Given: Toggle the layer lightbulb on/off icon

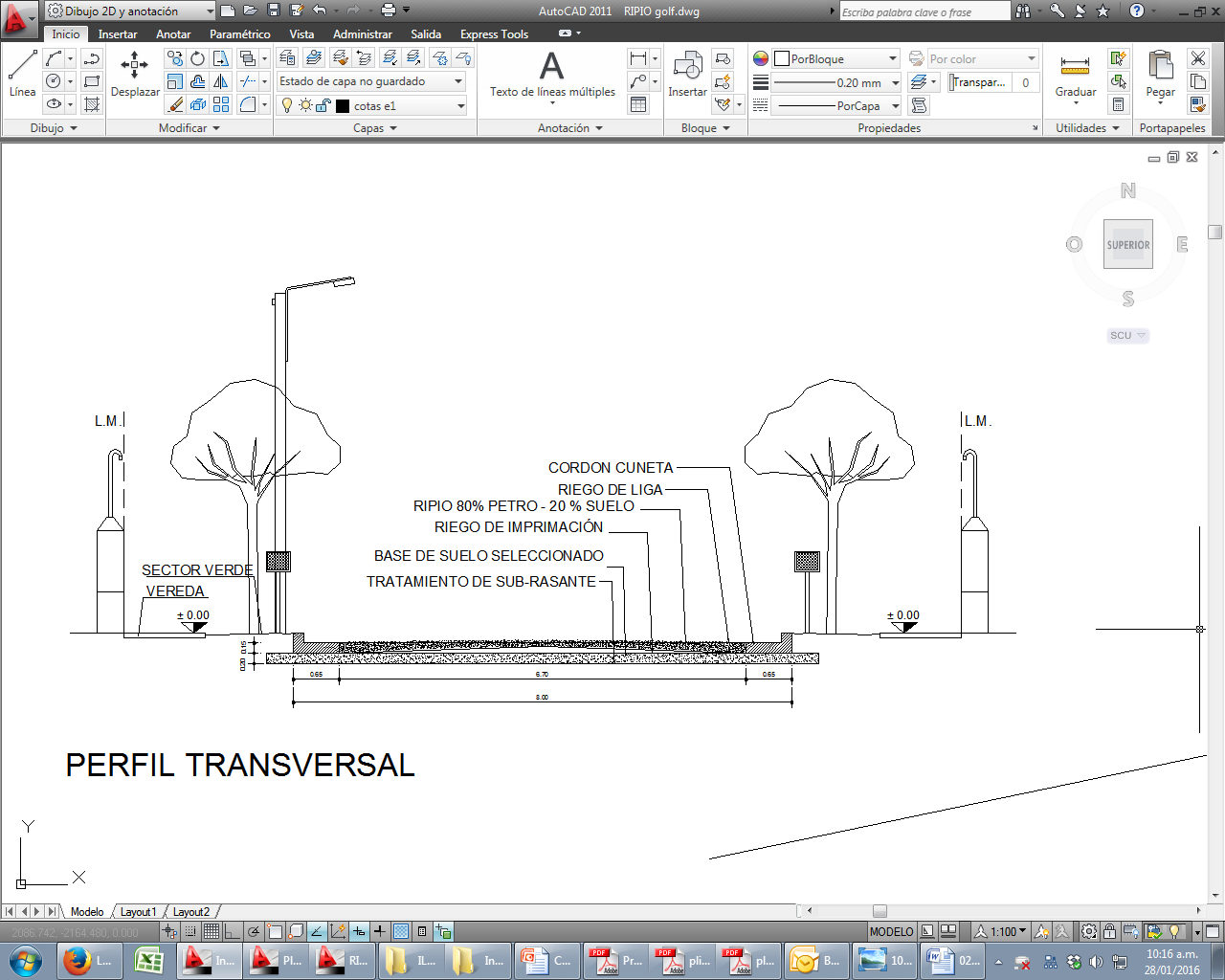Looking at the screenshot, I should (286, 105).
